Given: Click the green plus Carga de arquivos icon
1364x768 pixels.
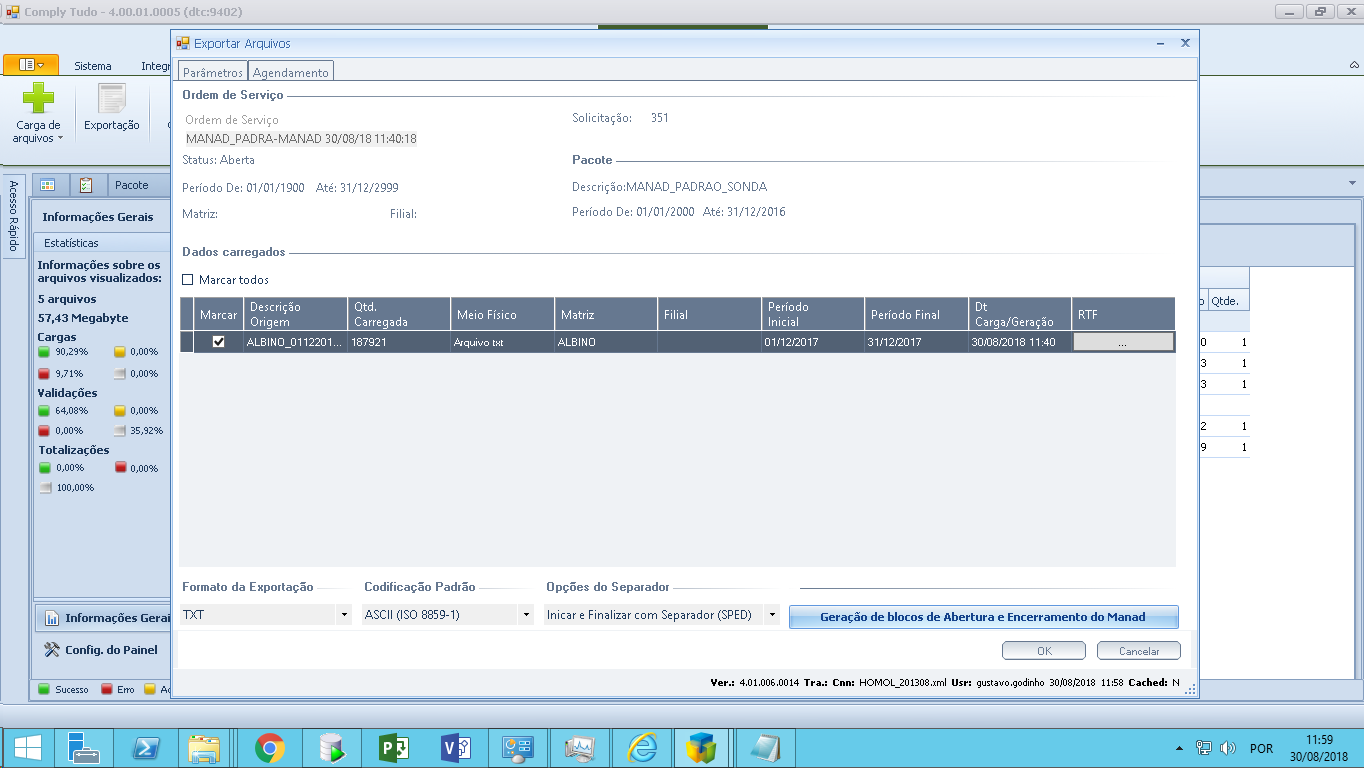Looking at the screenshot, I should coord(38,98).
